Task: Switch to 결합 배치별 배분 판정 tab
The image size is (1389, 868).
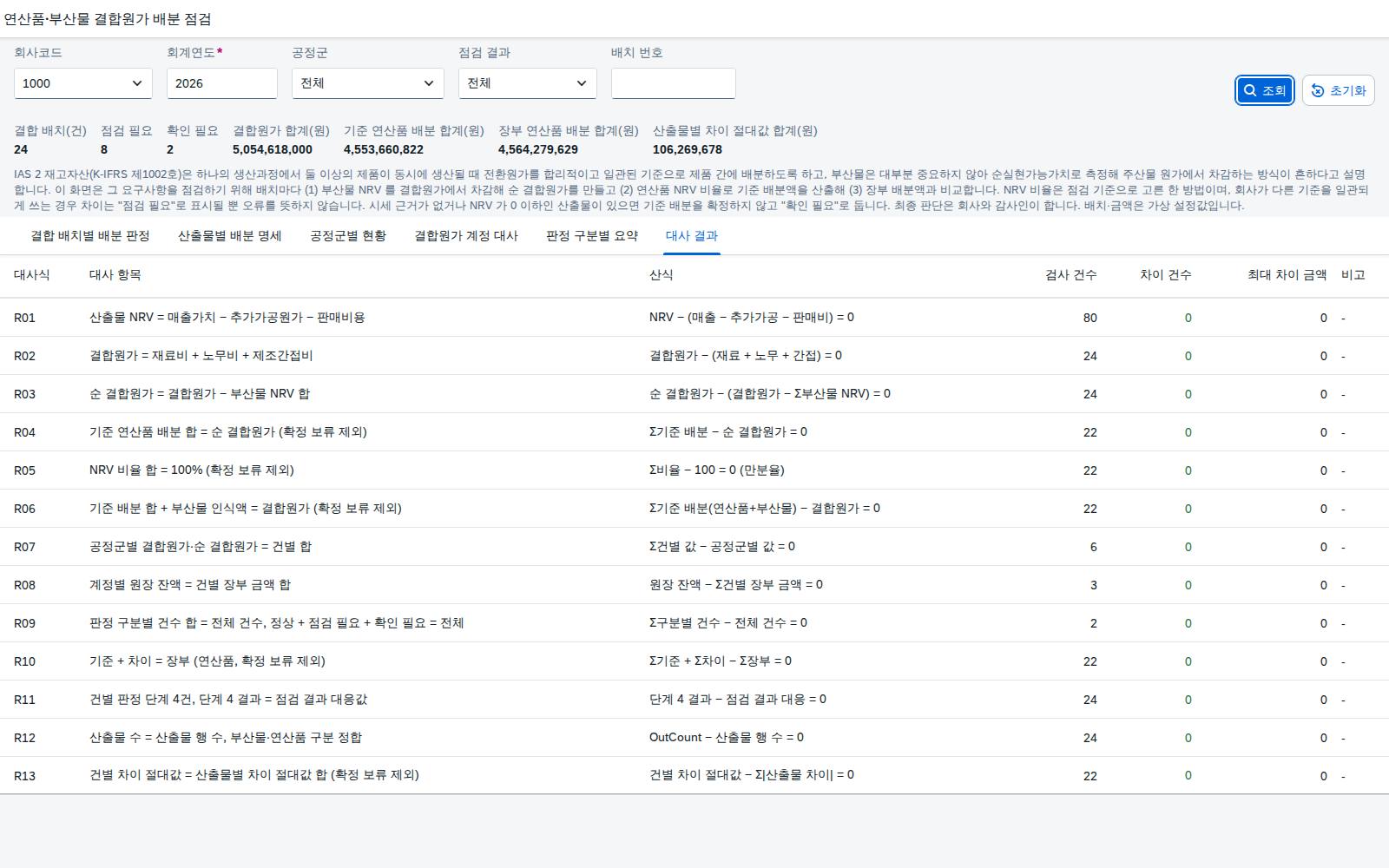Action: point(90,236)
